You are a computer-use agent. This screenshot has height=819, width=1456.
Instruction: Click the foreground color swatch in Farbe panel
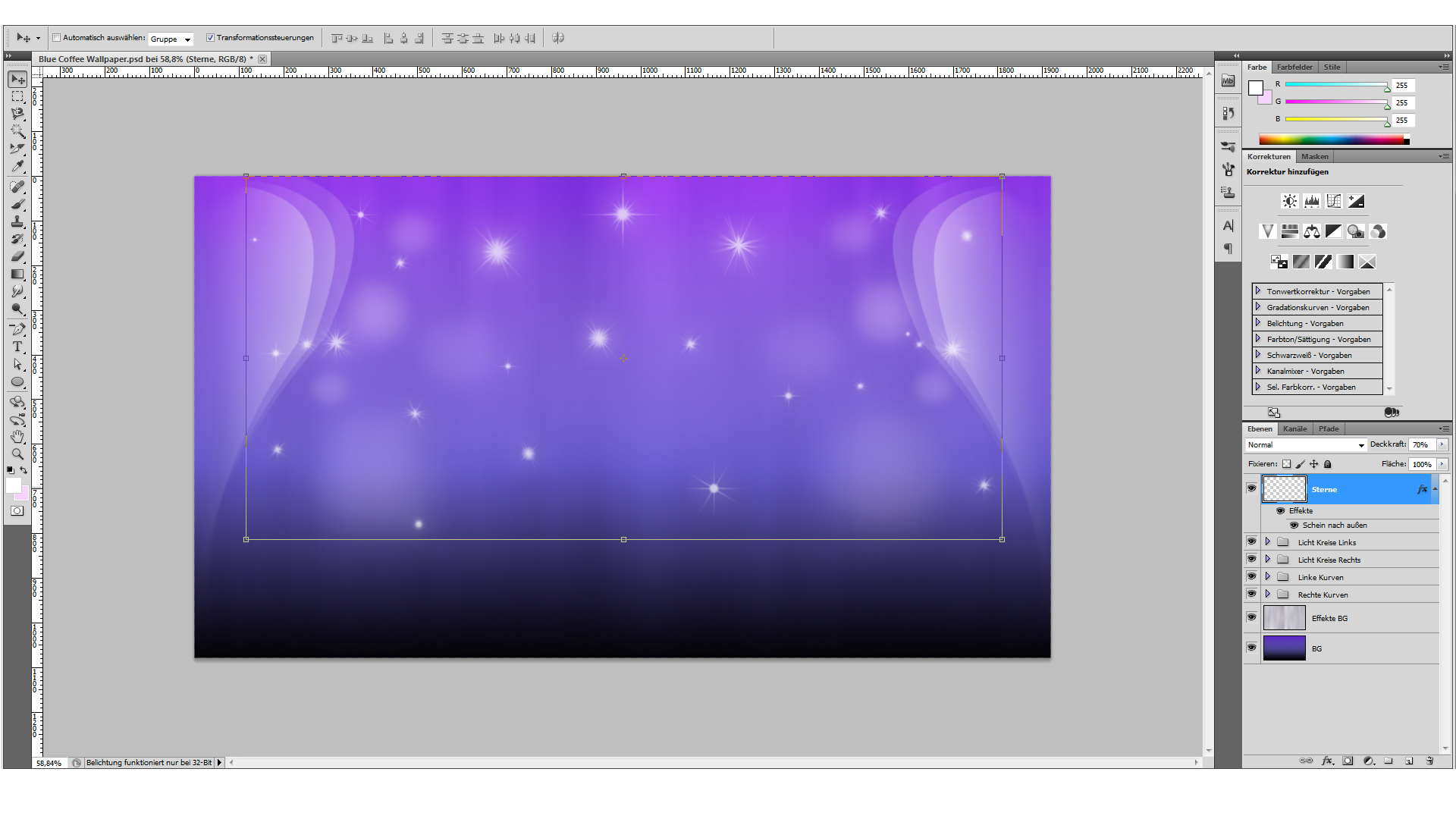(x=1256, y=87)
